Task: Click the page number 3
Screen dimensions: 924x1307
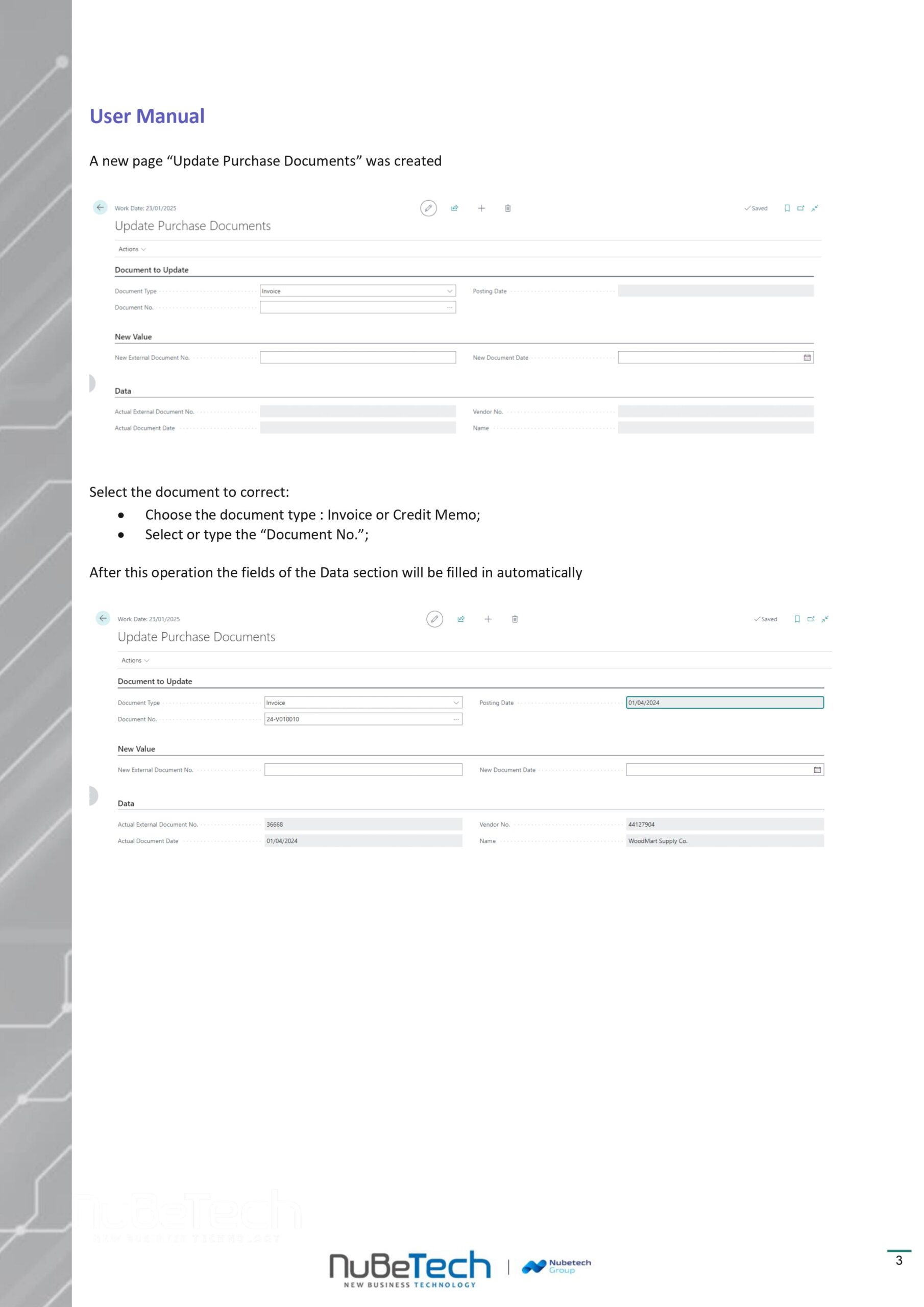Action: (x=899, y=1261)
